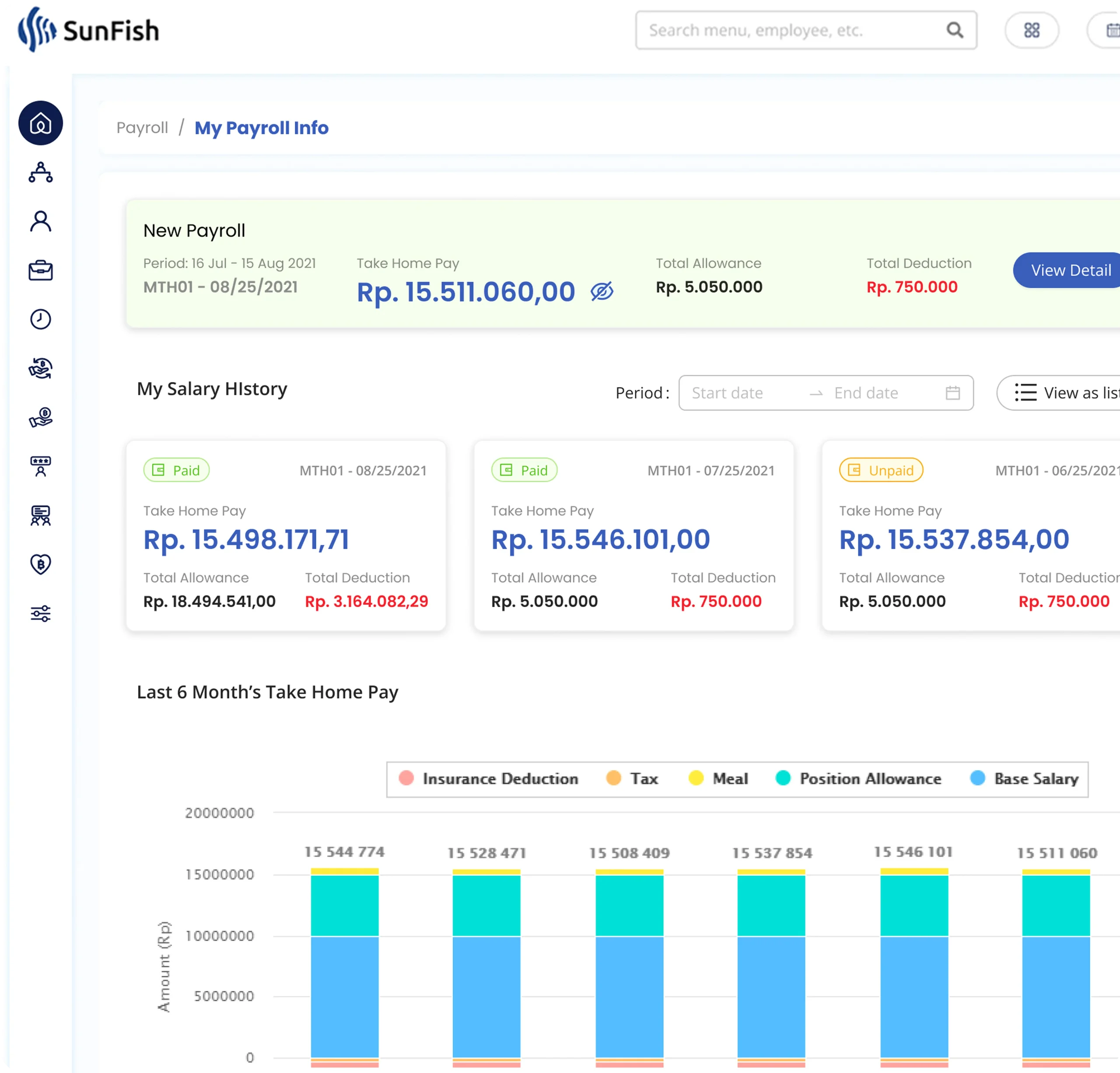Click the search magnifier icon
The width and height of the screenshot is (1120, 1073).
[x=955, y=30]
